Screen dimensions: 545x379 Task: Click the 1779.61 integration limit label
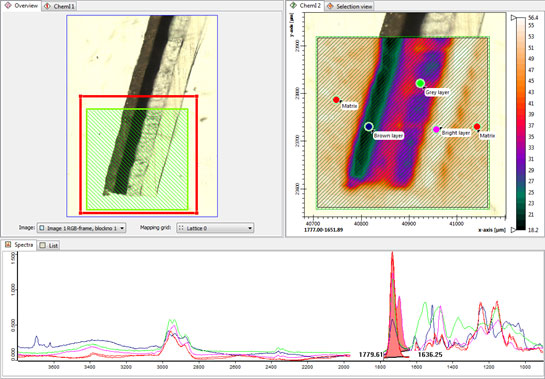pos(371,355)
